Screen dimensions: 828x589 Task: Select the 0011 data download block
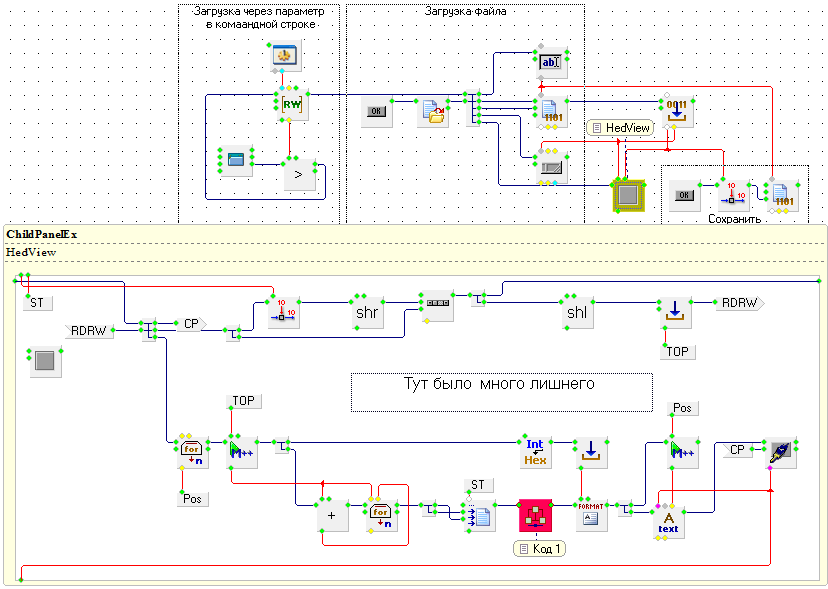point(677,111)
